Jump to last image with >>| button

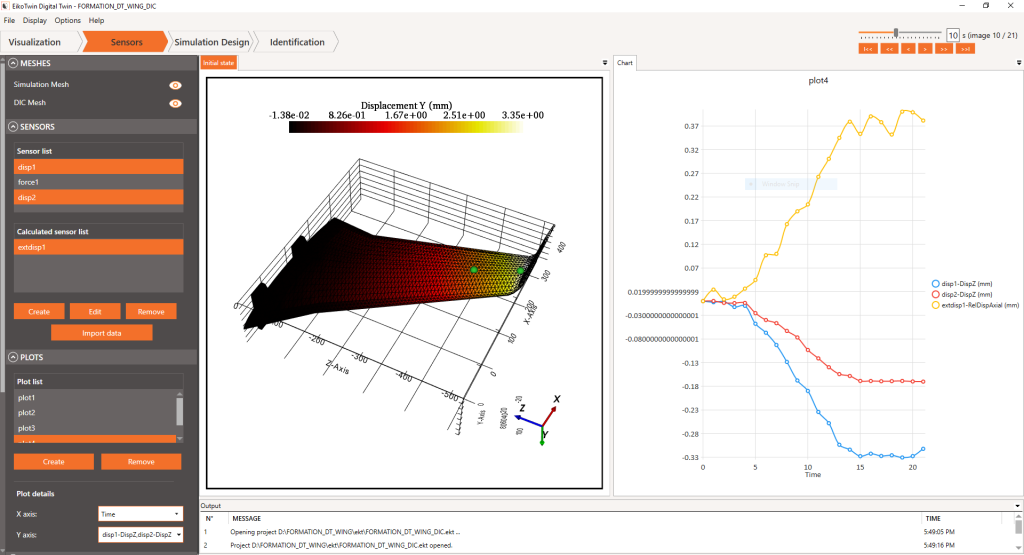coord(965,49)
